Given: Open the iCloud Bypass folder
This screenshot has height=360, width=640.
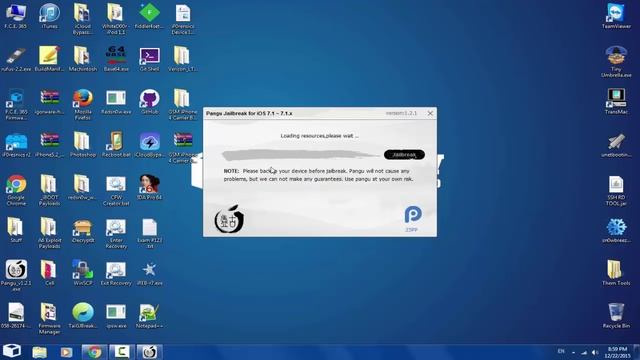Looking at the screenshot, I should [82, 19].
